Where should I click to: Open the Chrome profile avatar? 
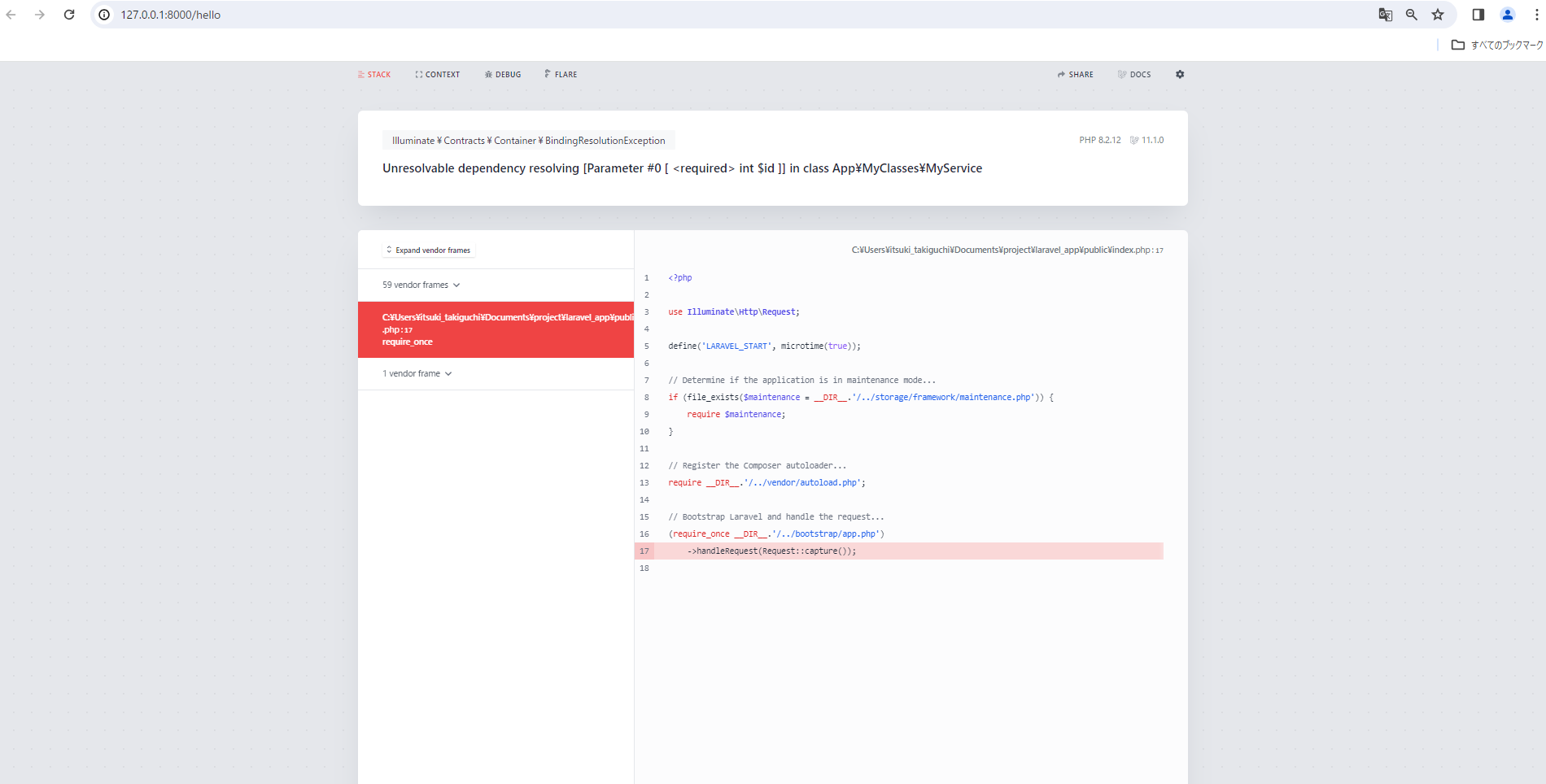tap(1508, 15)
